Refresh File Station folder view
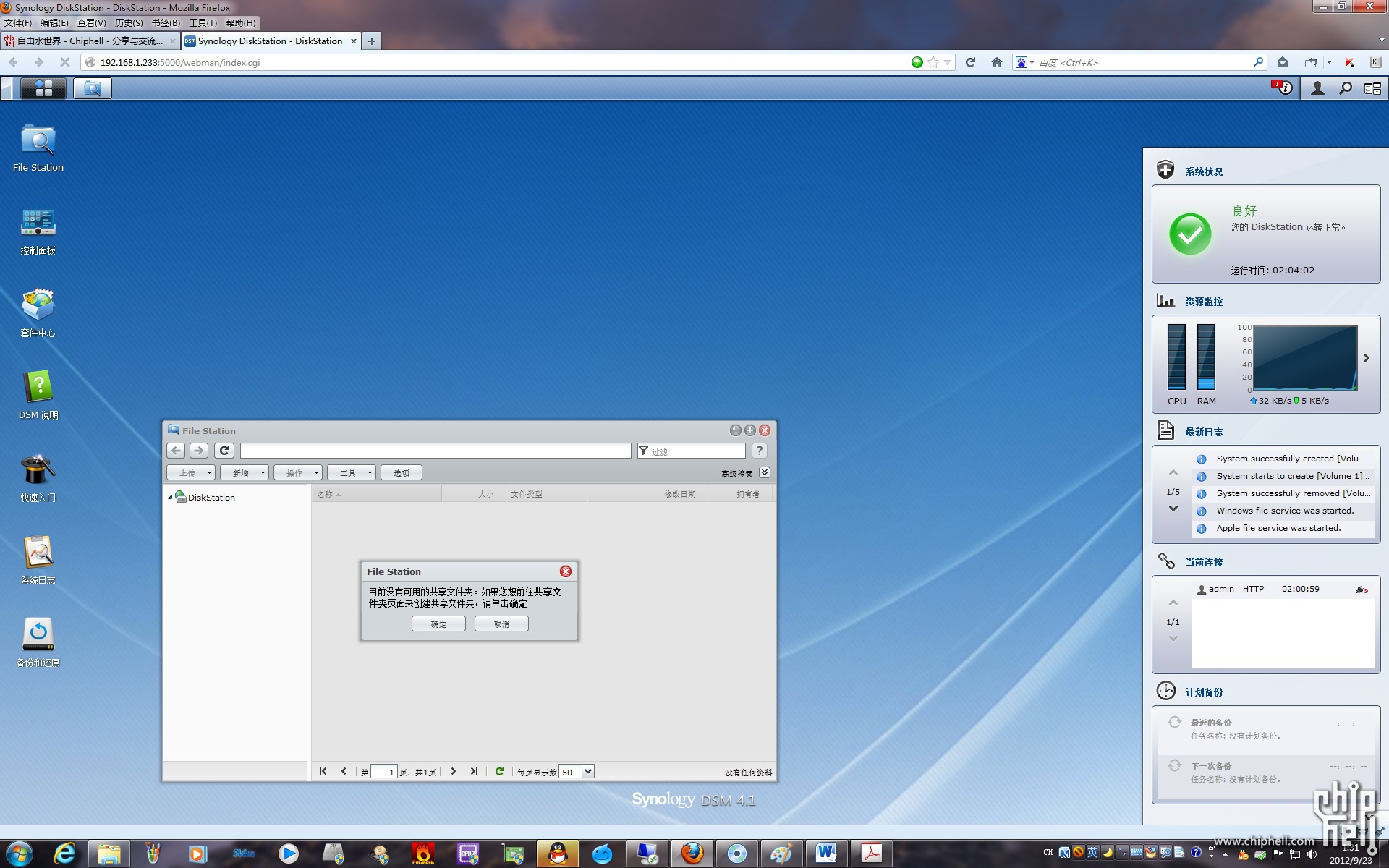This screenshot has width=1389, height=868. point(224,451)
